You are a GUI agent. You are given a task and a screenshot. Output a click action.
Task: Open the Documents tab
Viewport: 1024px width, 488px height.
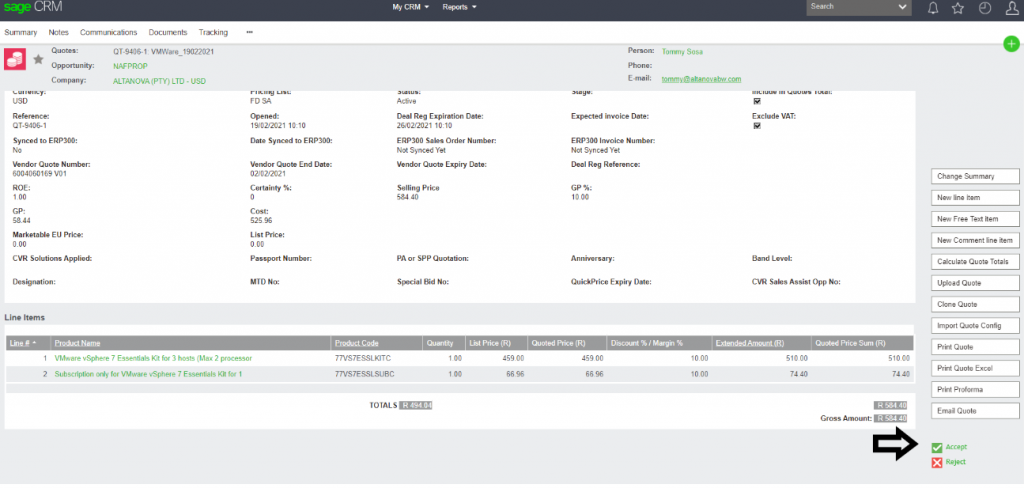click(x=168, y=32)
